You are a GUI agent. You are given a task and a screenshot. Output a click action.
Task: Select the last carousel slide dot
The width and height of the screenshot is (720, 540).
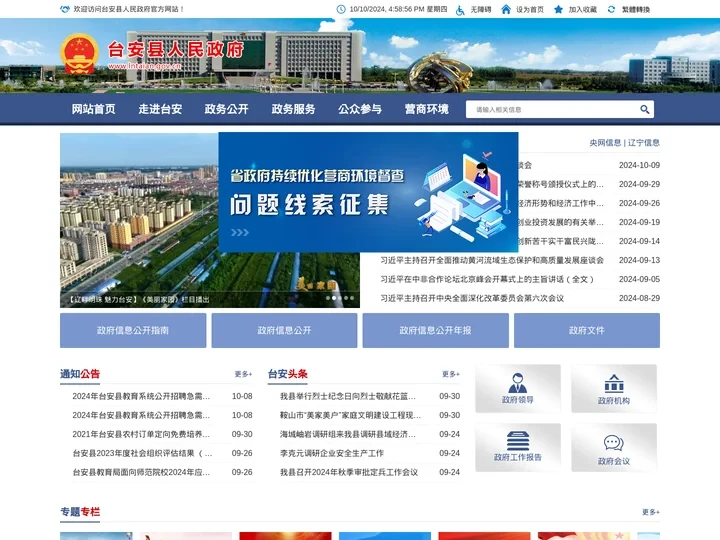[352, 298]
